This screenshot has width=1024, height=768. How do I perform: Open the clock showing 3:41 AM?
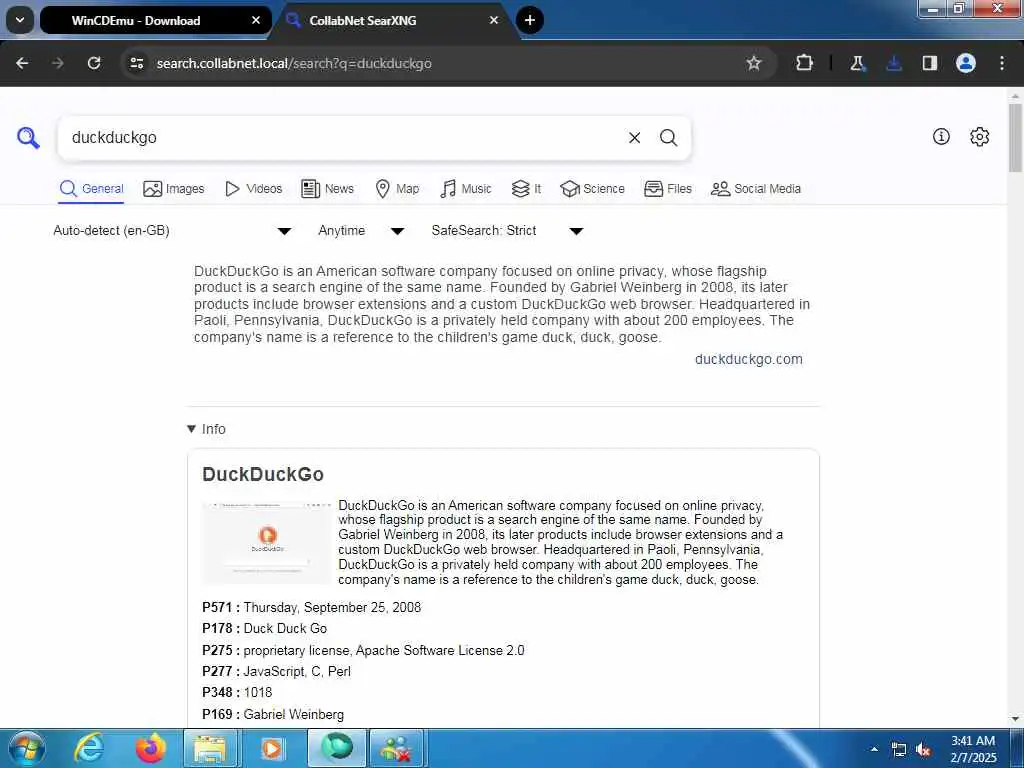coord(973,749)
